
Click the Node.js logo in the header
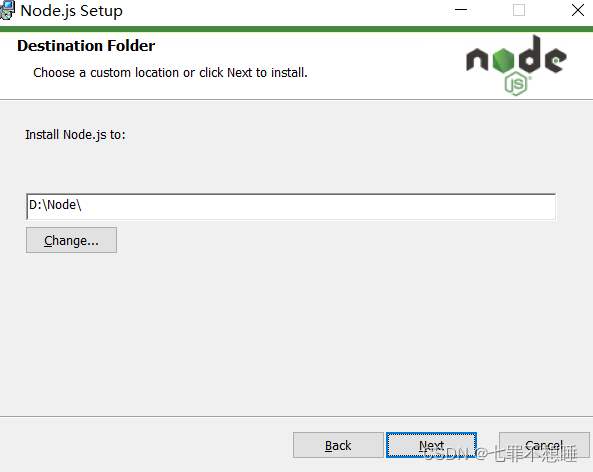pyautogui.click(x=516, y=65)
